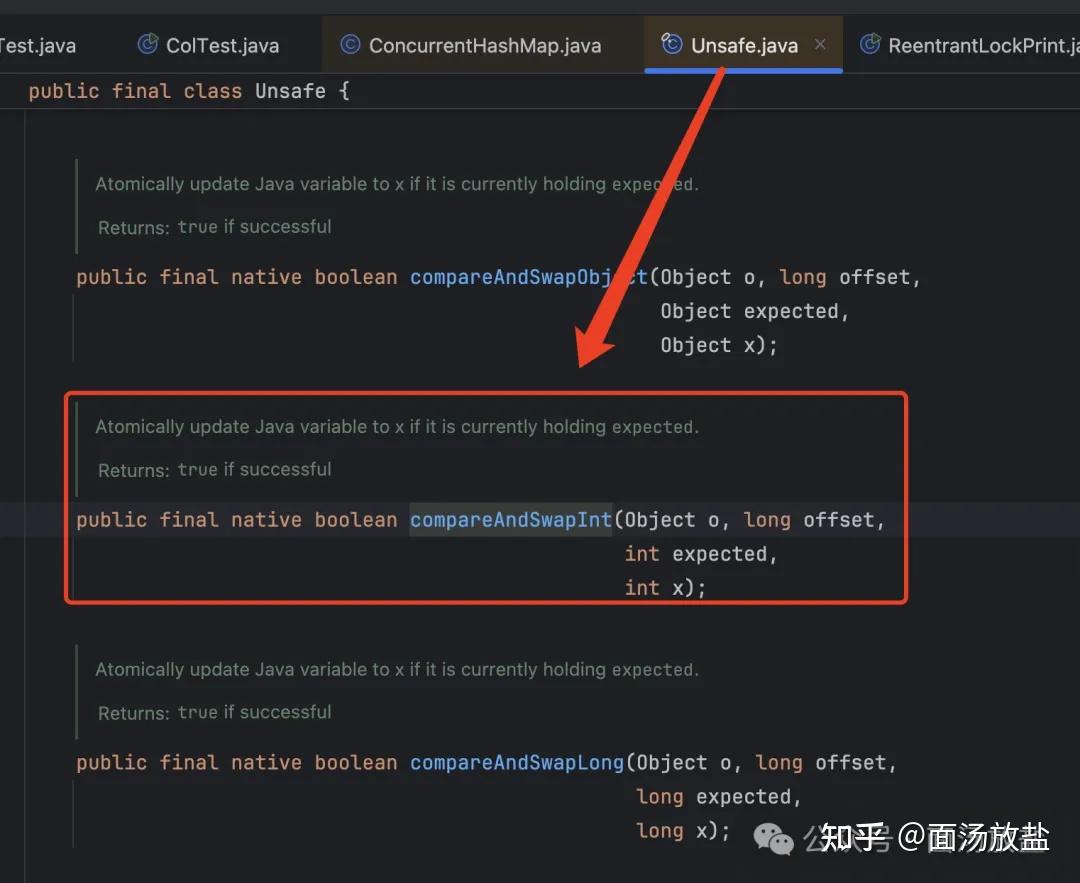Select the Unsafe.java tab
The height and width of the screenshot is (883, 1080).
[x=743, y=45]
